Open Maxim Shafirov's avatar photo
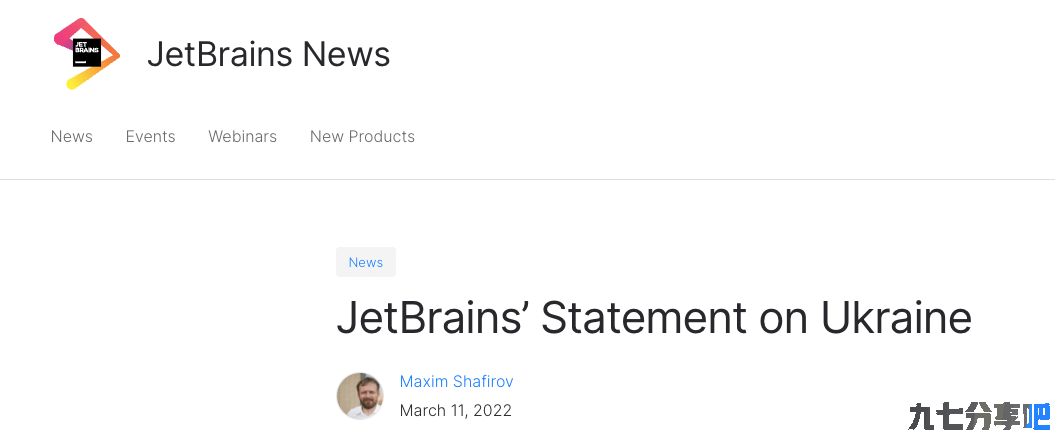 [x=360, y=396]
